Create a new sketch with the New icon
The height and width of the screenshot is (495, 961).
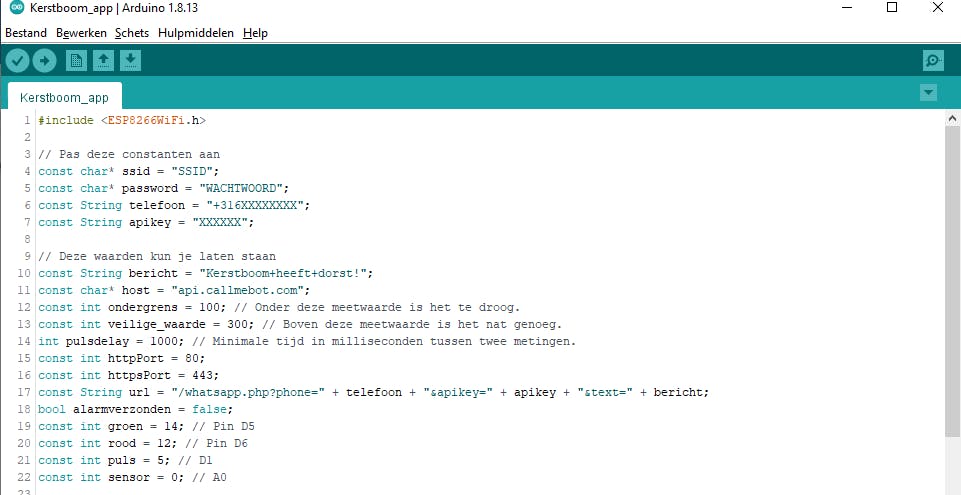(x=76, y=61)
